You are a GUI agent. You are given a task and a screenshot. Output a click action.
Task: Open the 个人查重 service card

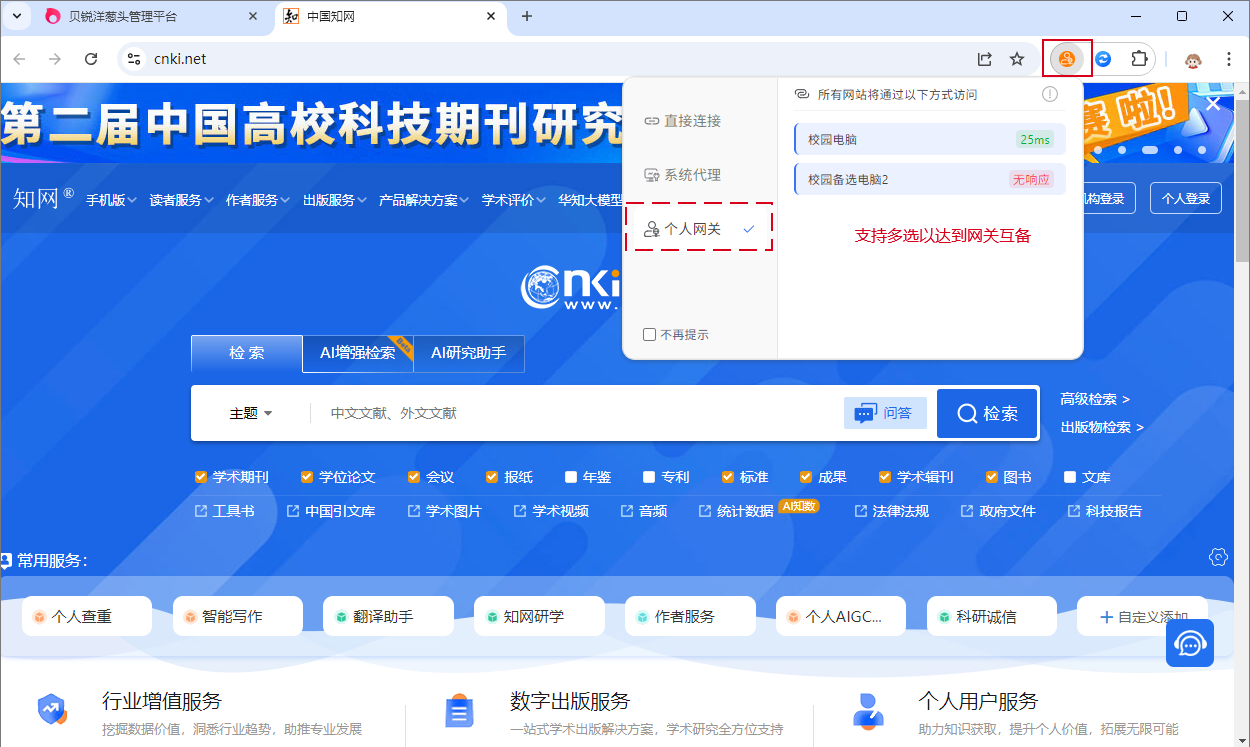pyautogui.click(x=87, y=616)
